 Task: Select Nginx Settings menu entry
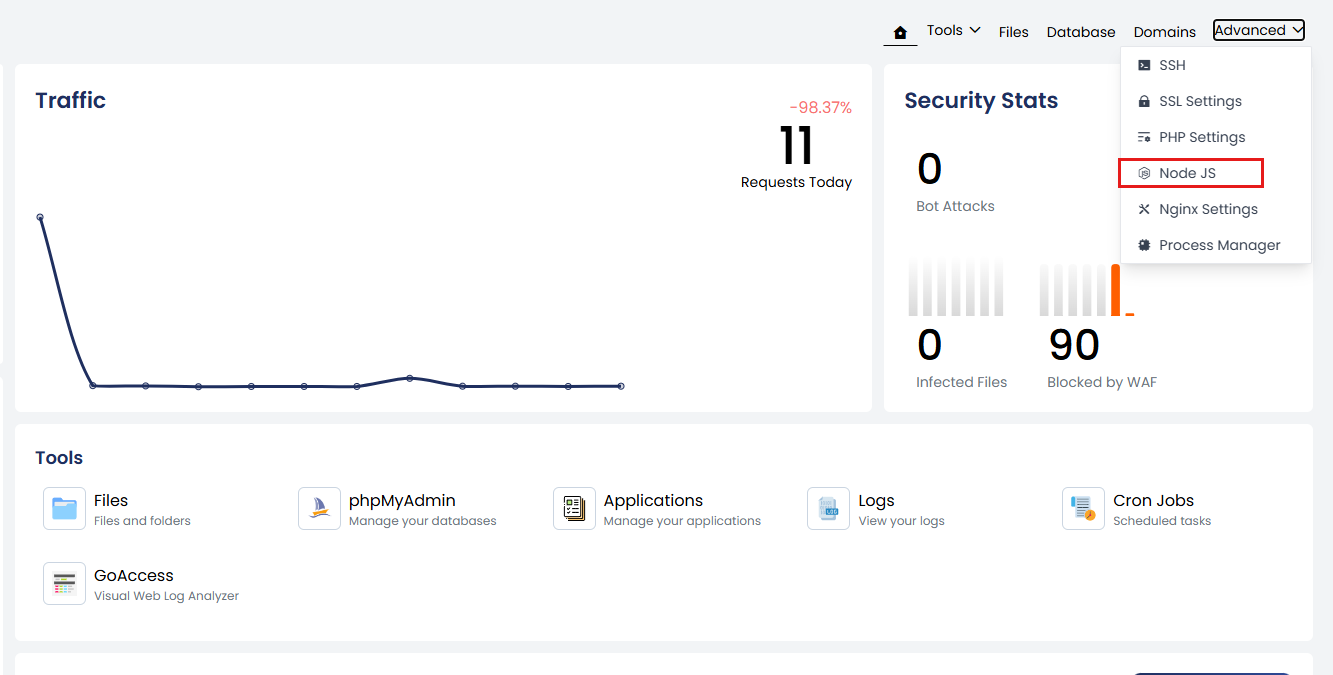1215,209
